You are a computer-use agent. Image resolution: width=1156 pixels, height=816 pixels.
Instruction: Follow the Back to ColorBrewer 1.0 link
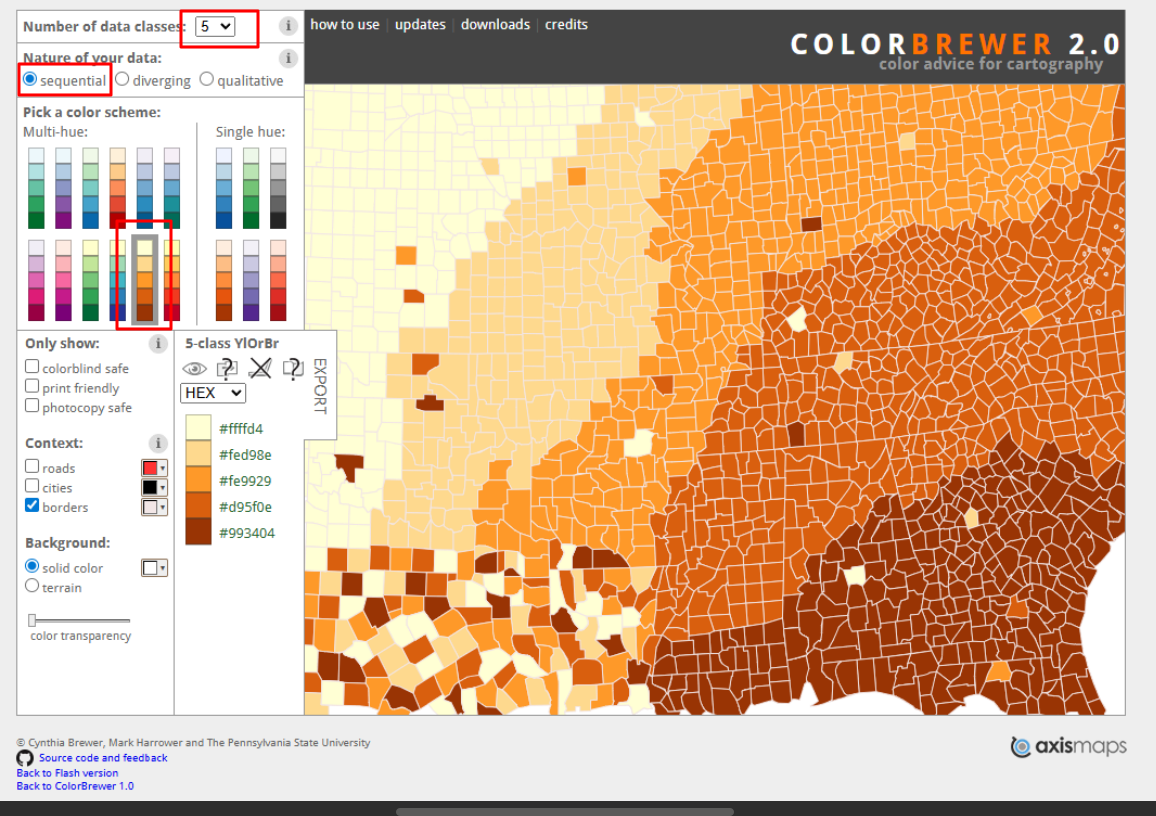point(75,786)
